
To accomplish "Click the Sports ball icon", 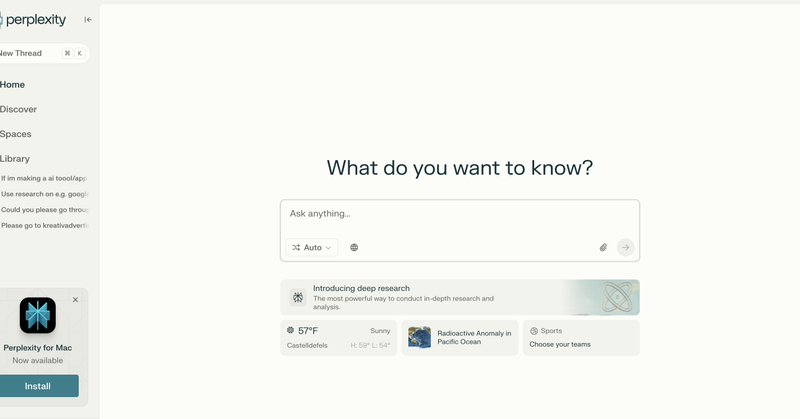I will click(534, 331).
